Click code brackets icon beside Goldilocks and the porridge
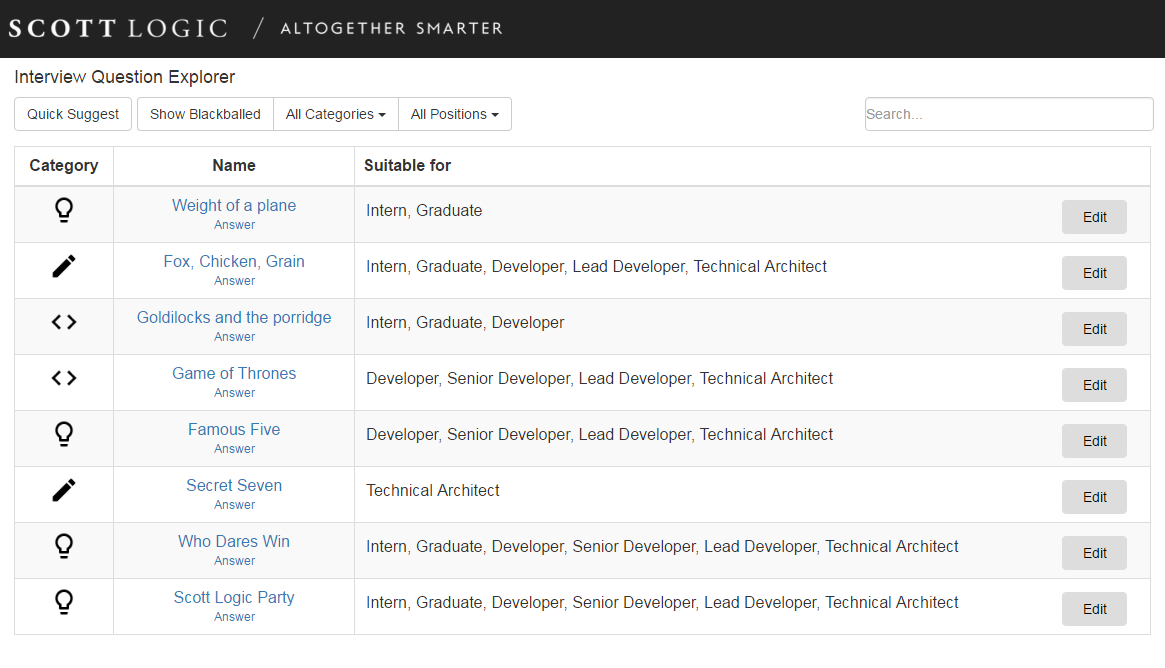 coord(64,322)
